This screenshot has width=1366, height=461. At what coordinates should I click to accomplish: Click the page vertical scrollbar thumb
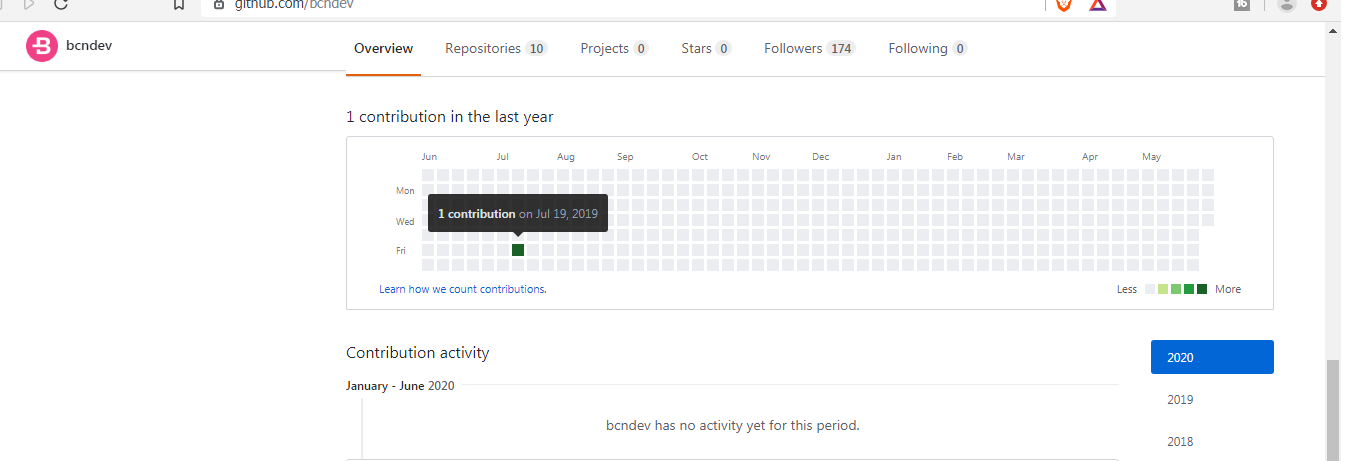click(1332, 410)
